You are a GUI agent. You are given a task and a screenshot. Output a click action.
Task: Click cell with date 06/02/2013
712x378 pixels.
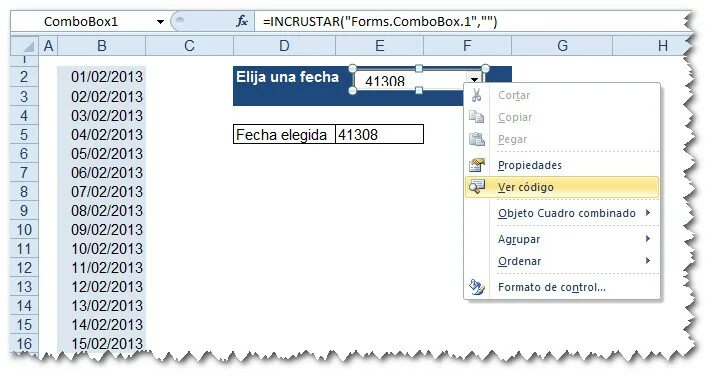(x=102, y=173)
